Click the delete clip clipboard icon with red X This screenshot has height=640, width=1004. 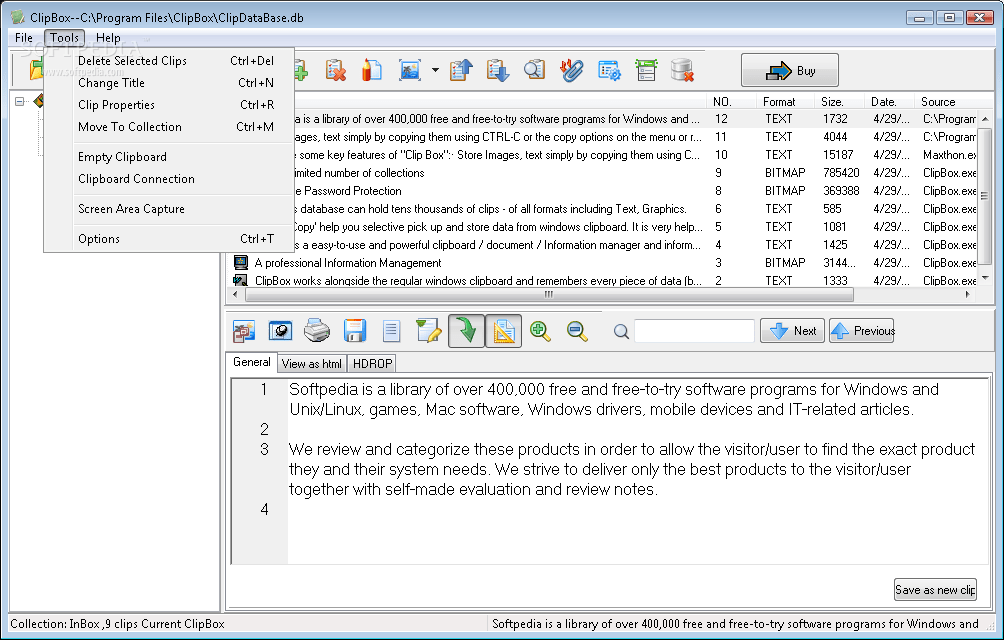336,70
